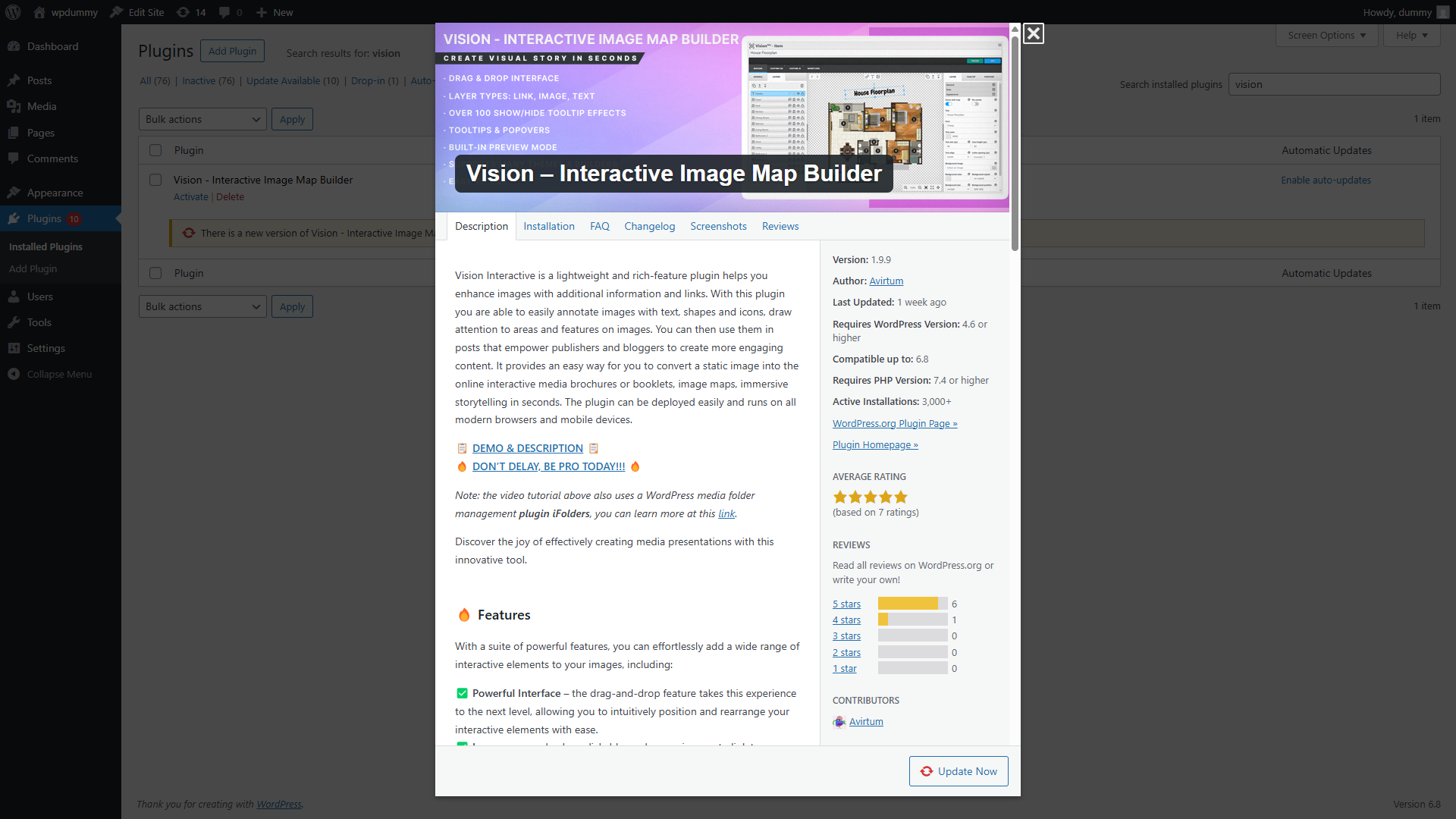
Task: Tick the select-all checkbox in table header
Action: 155,150
